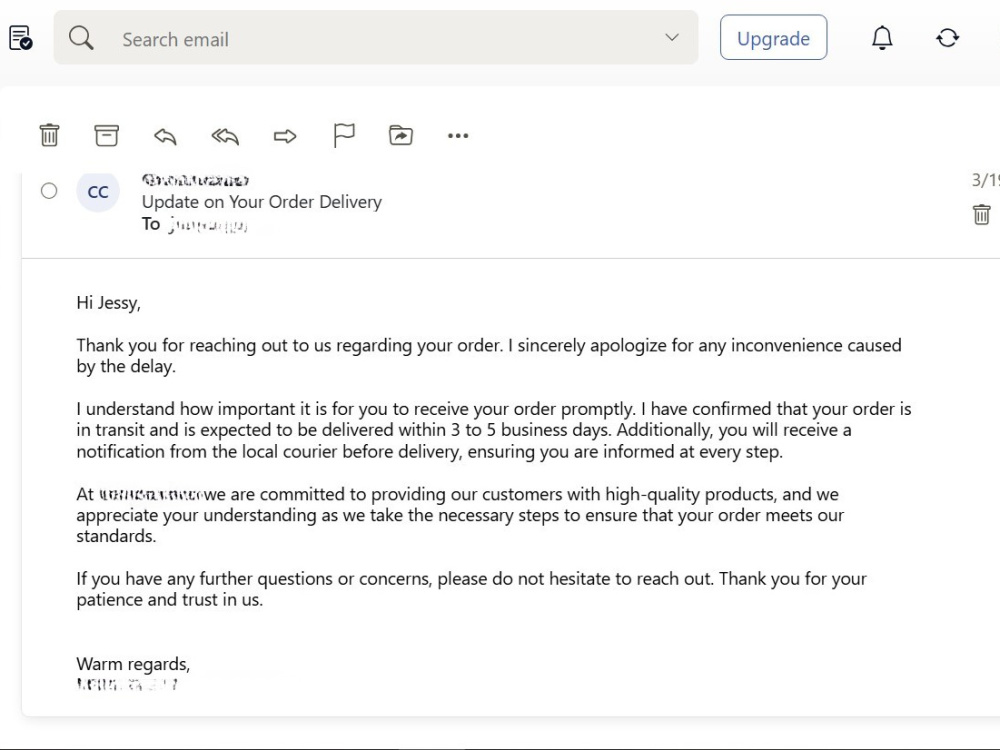Image resolution: width=1000 pixels, height=750 pixels.
Task: Reply to the email with the reply arrow
Action: click(165, 136)
